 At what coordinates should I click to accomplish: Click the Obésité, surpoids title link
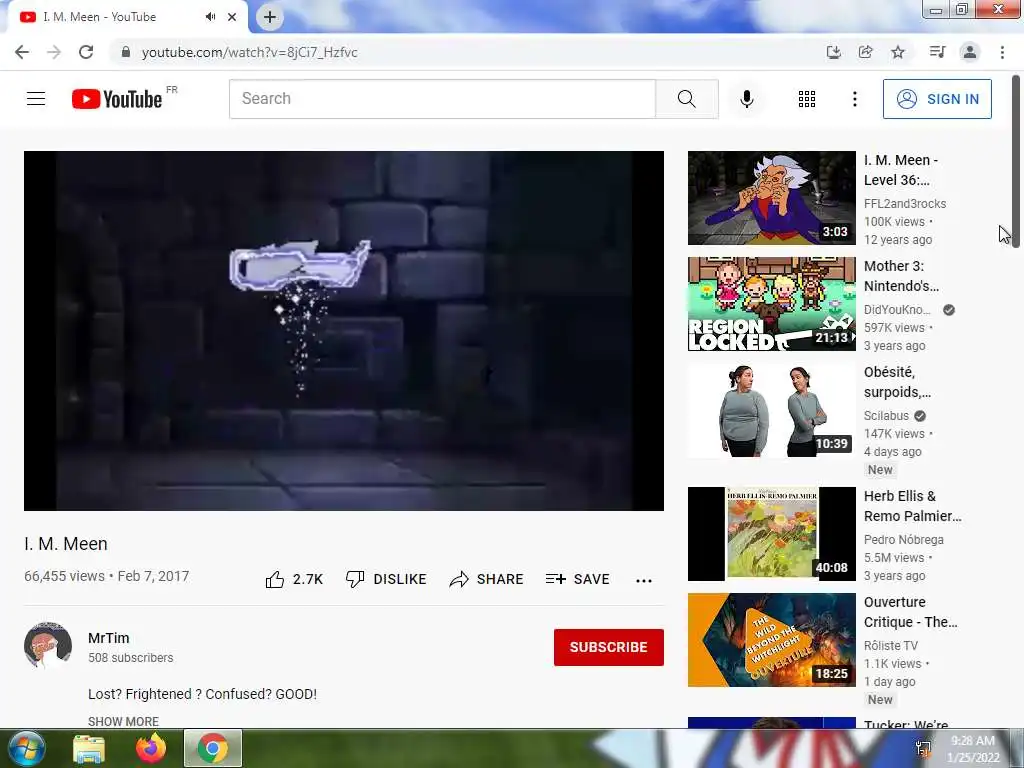pyautogui.click(x=897, y=382)
